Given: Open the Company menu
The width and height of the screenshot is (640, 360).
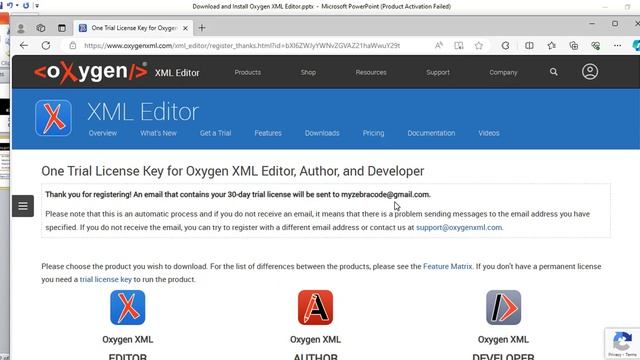Looking at the screenshot, I should click(503, 72).
